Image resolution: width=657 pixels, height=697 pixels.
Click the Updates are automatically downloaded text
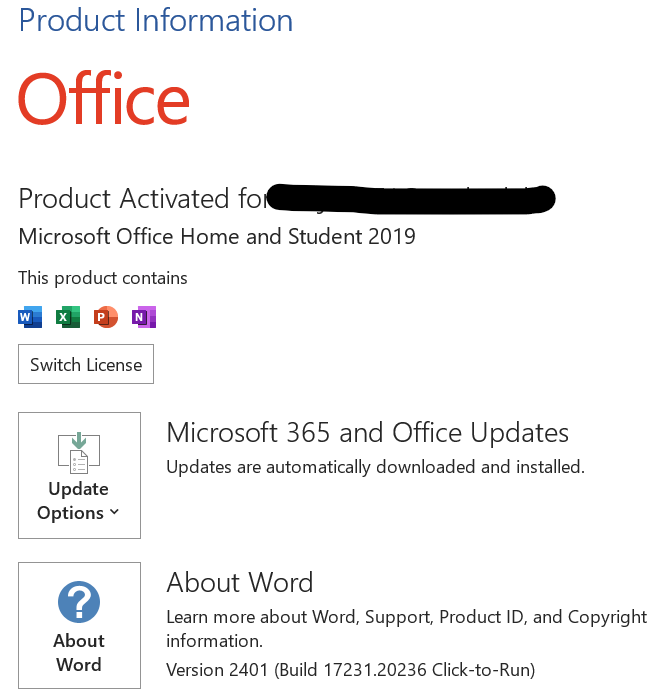pyautogui.click(x=376, y=467)
